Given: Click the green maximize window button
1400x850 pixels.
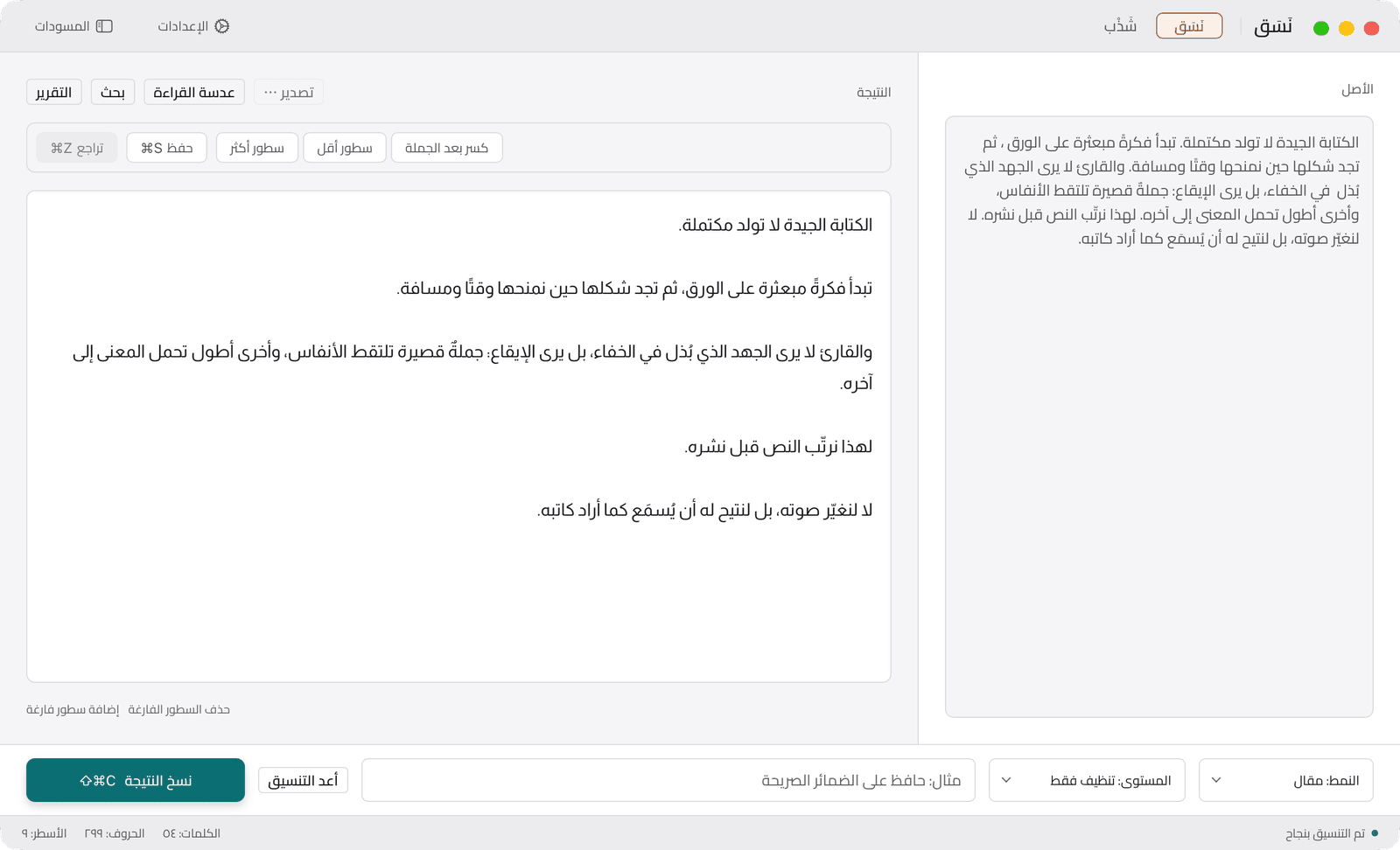Looking at the screenshot, I should pyautogui.click(x=1321, y=28).
